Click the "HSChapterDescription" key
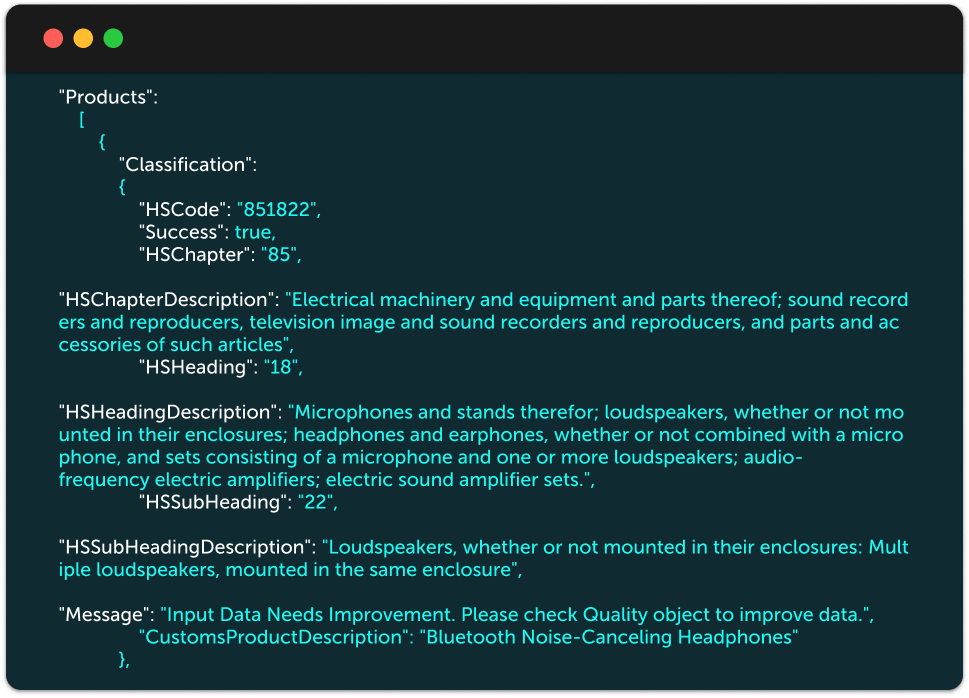Image resolution: width=969 pixels, height=698 pixels. 168,299
